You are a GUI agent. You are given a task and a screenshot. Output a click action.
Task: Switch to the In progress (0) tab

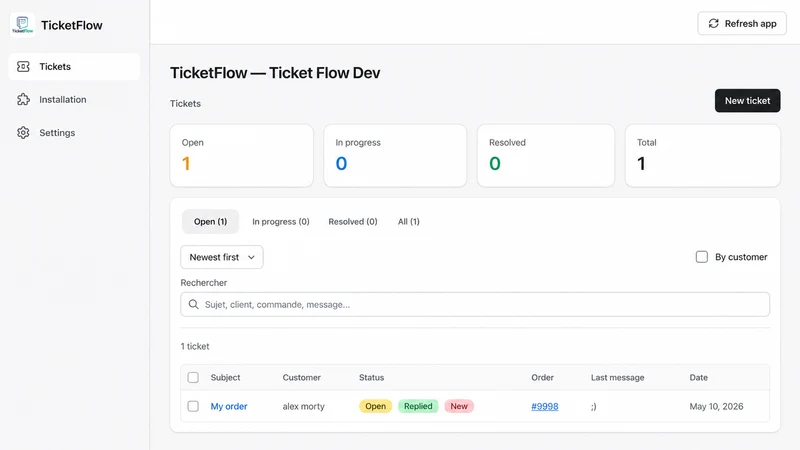click(281, 221)
